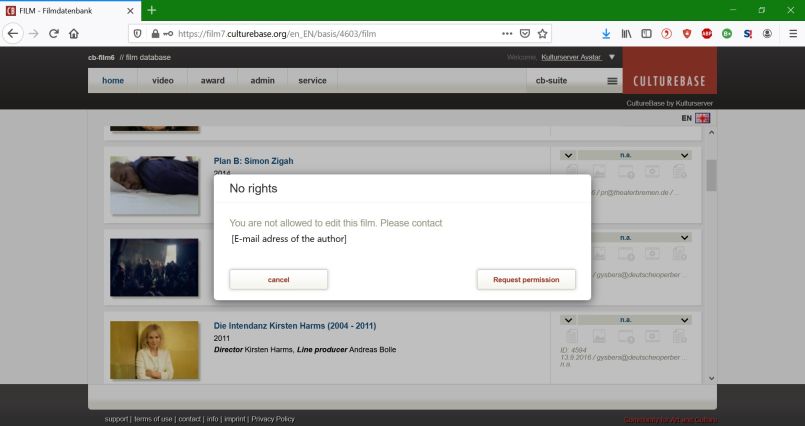The width and height of the screenshot is (805, 426).
Task: Open the Firefox library icon
Action: point(626,33)
